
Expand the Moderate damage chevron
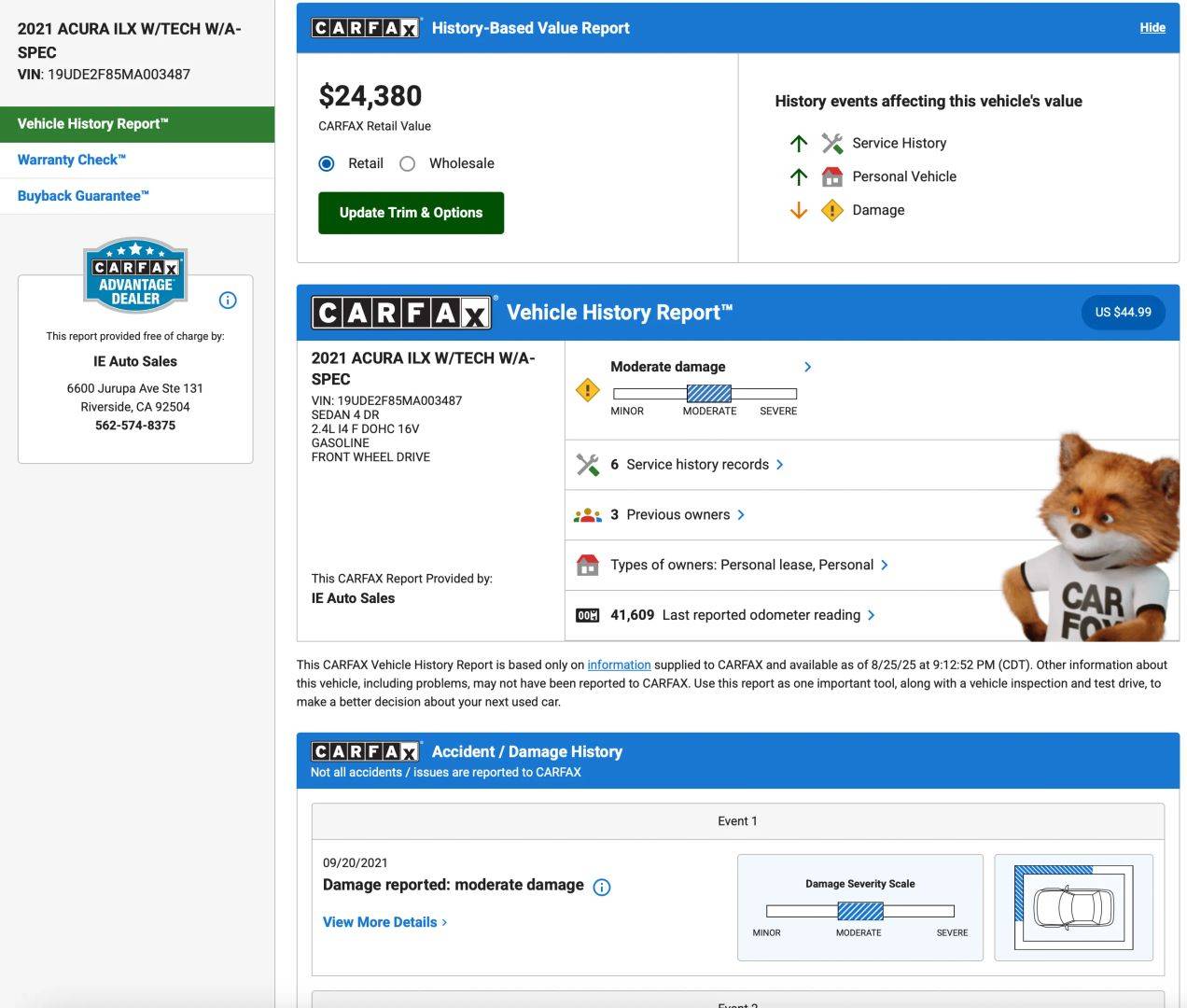[x=807, y=367]
